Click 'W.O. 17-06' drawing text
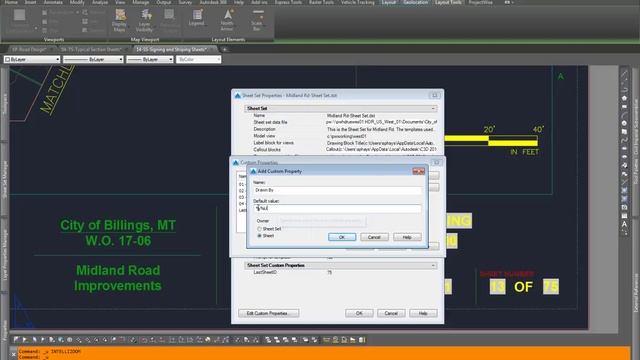Viewport: 640px width, 360px height. 118,241
